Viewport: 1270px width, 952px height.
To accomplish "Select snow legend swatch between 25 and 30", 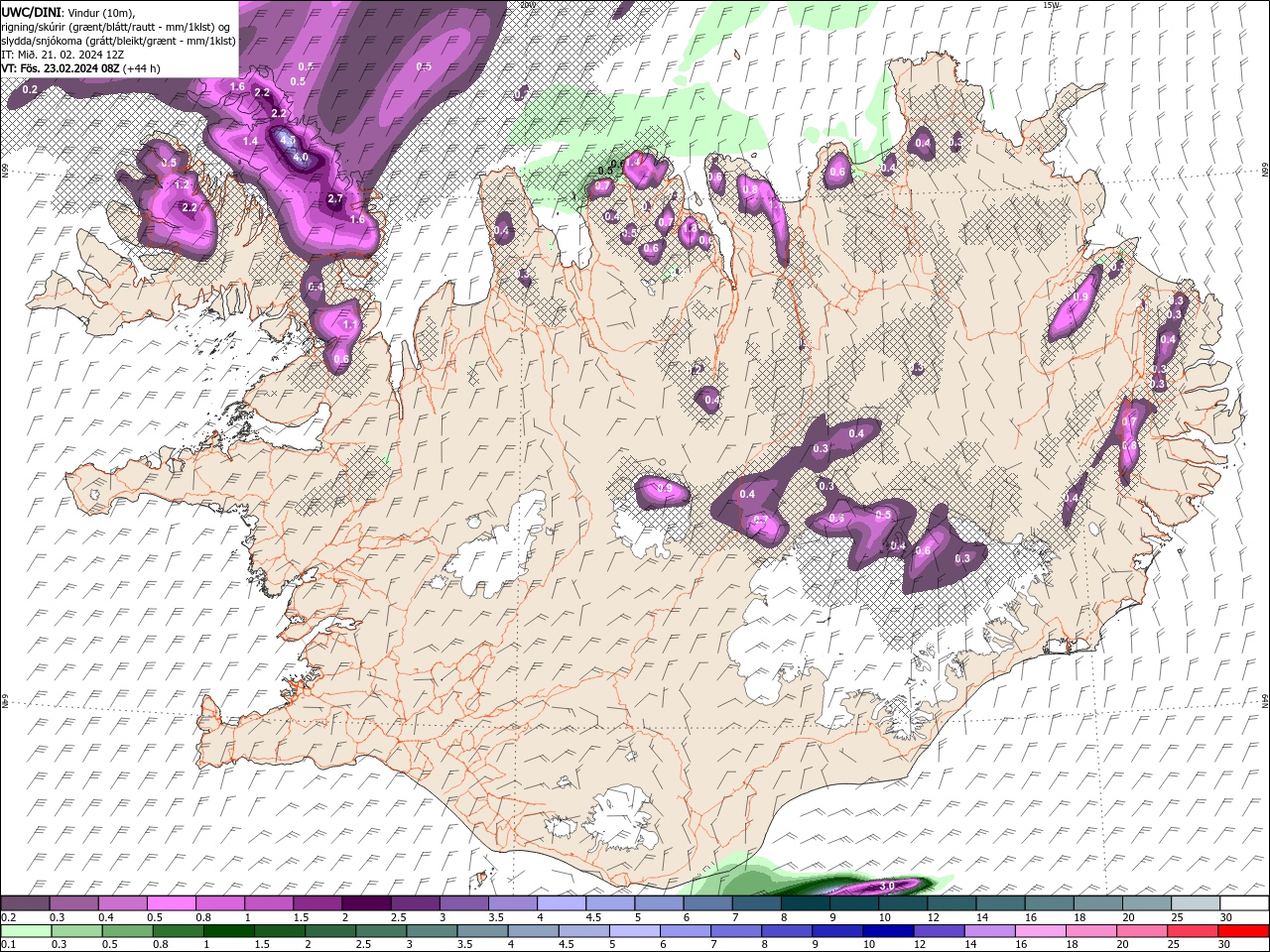I will click(x=1197, y=903).
